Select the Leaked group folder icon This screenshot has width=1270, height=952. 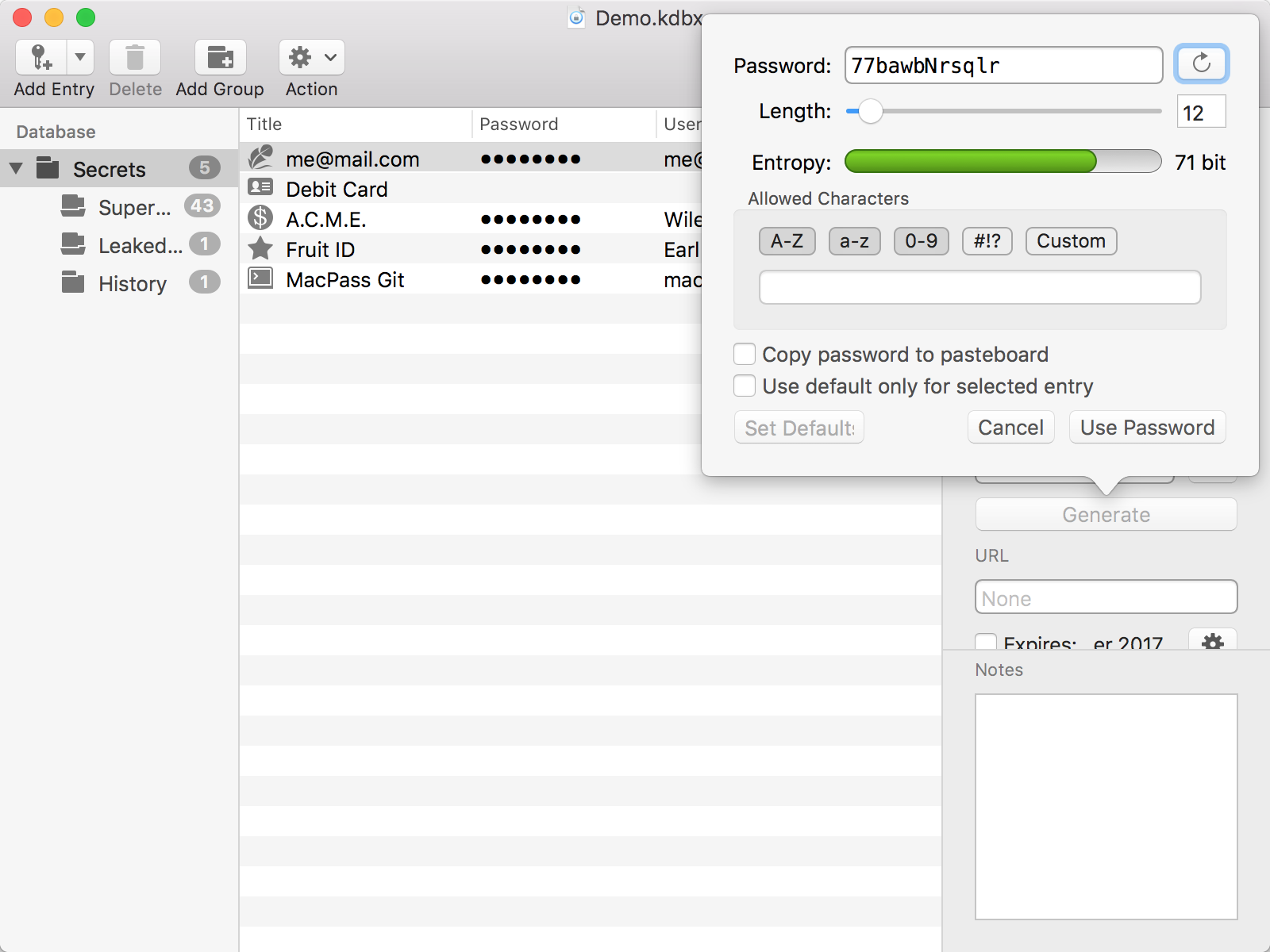[x=73, y=244]
